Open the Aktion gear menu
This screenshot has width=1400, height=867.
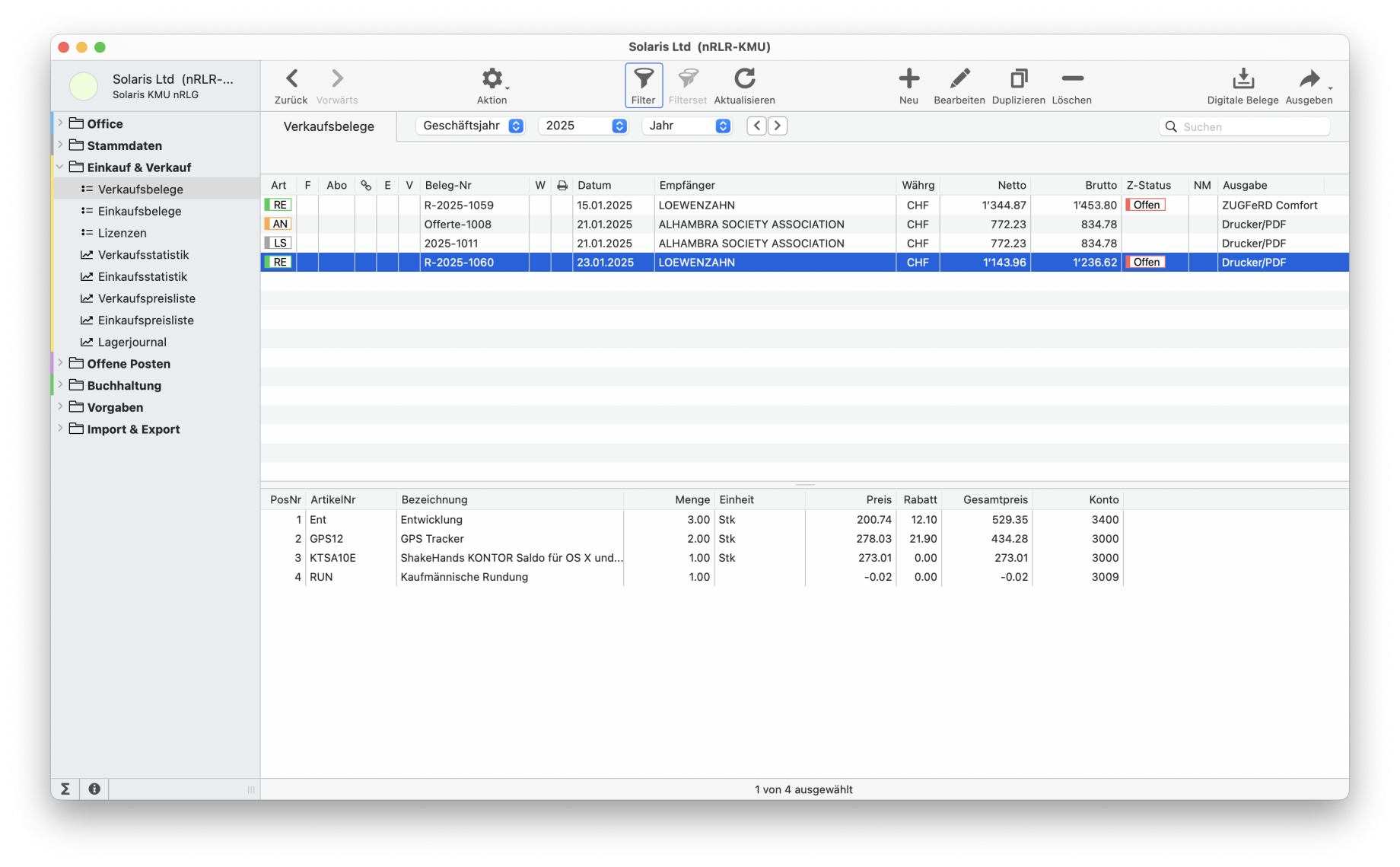492,79
